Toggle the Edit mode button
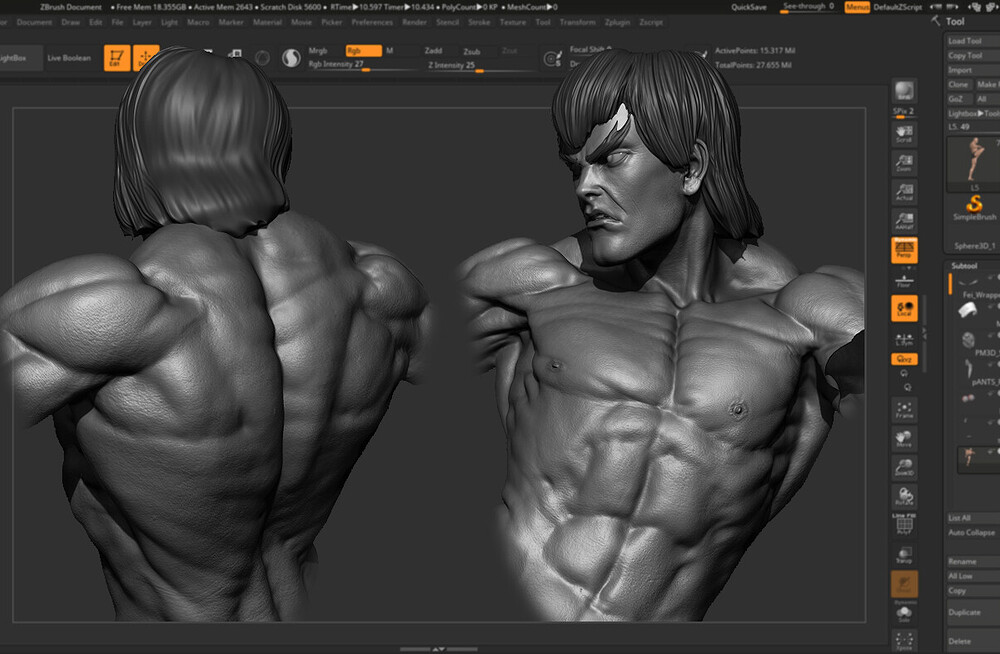This screenshot has width=1000, height=654. click(x=117, y=57)
